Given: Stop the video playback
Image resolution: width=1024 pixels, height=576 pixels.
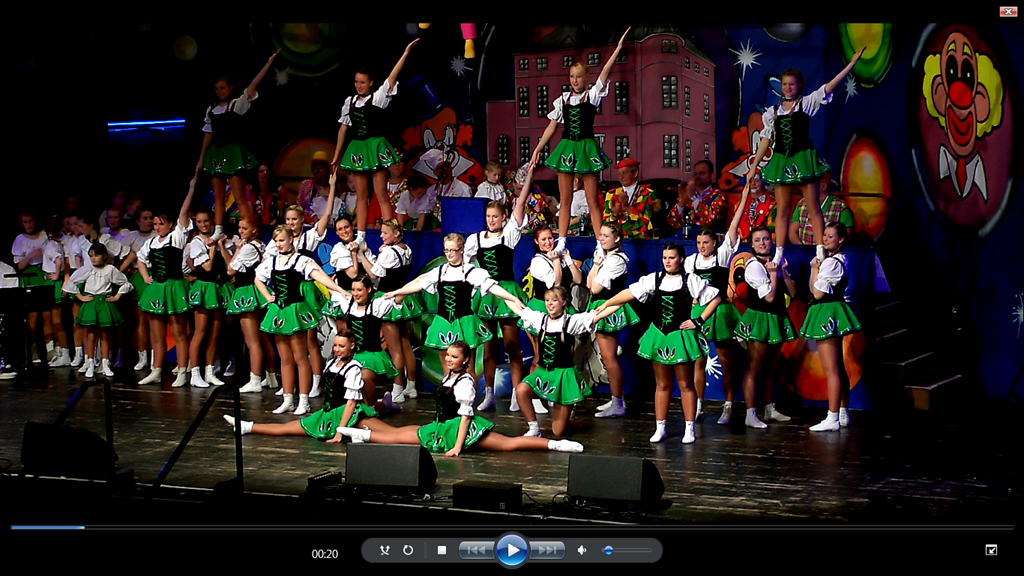Looking at the screenshot, I should tap(441, 551).
